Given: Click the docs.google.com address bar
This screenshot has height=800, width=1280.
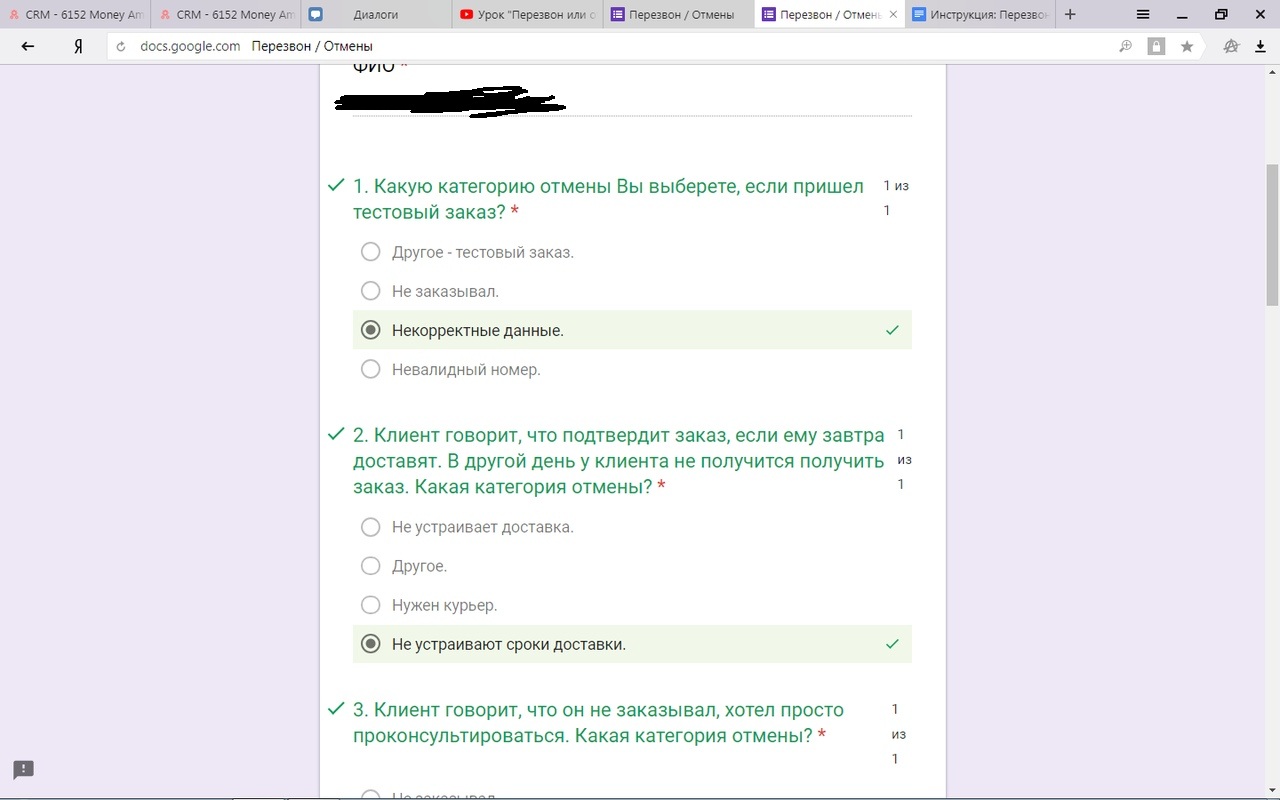Looking at the screenshot, I should pyautogui.click(x=600, y=46).
